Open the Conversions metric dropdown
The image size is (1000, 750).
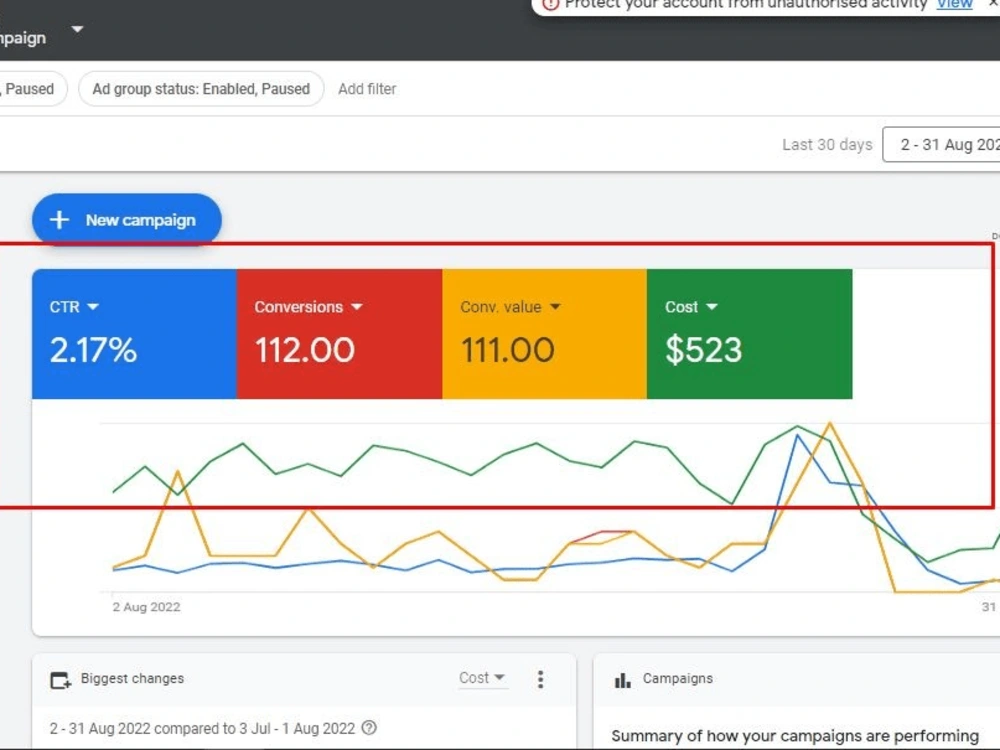357,307
